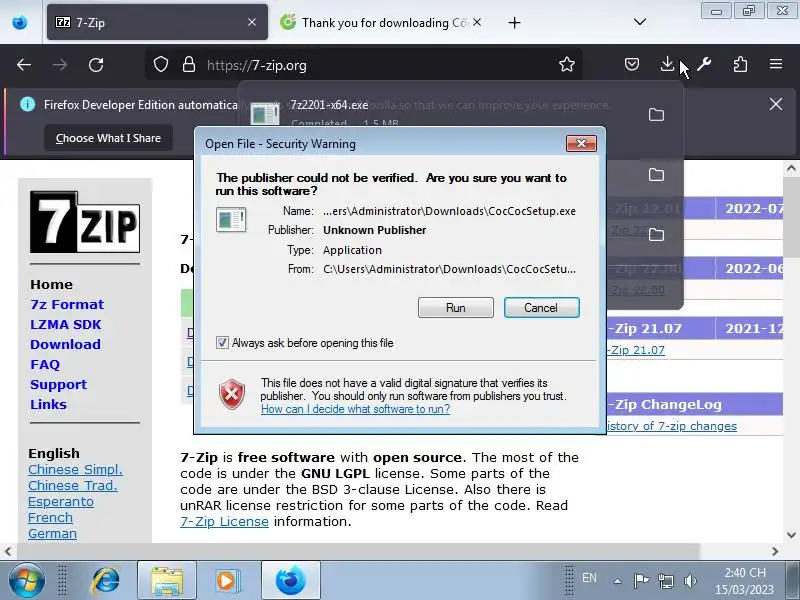Open the 7-Zip 21.07 news link
The width and height of the screenshot is (800, 600).
tap(637, 350)
